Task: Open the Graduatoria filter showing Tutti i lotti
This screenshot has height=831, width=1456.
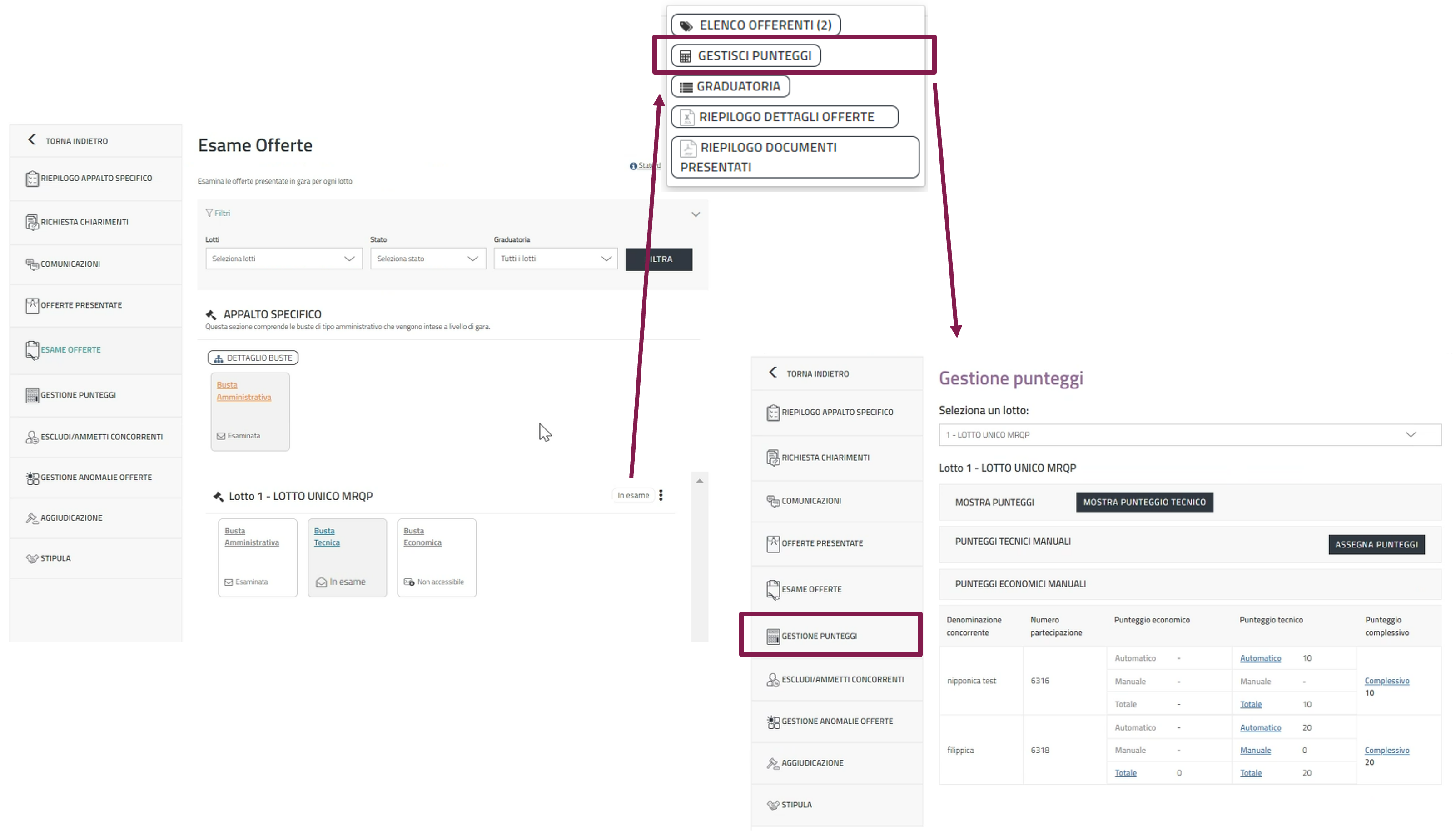Action: click(555, 259)
